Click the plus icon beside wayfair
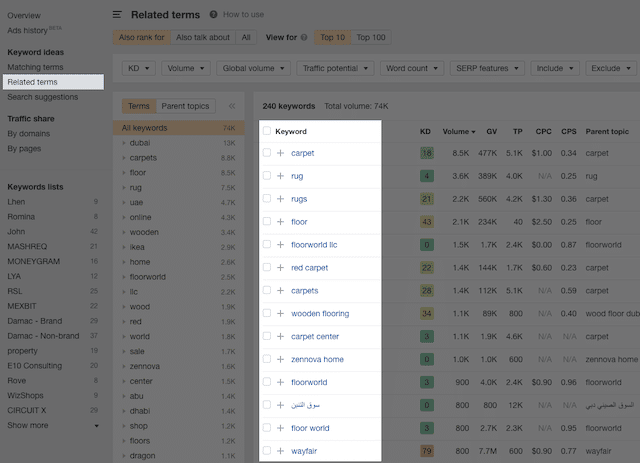Image resolution: width=640 pixels, height=463 pixels. click(x=280, y=451)
